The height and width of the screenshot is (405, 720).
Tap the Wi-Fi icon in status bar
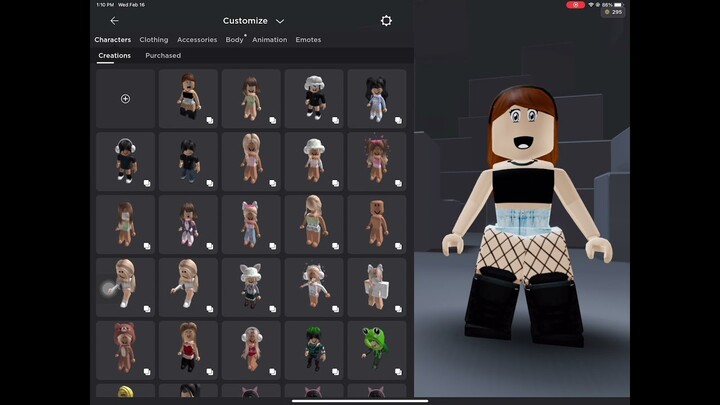pyautogui.click(x=591, y=5)
